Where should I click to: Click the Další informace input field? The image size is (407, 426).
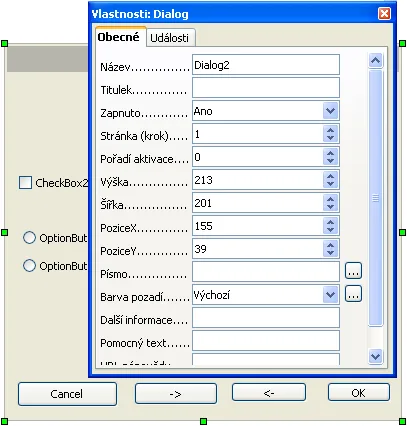click(x=266, y=318)
